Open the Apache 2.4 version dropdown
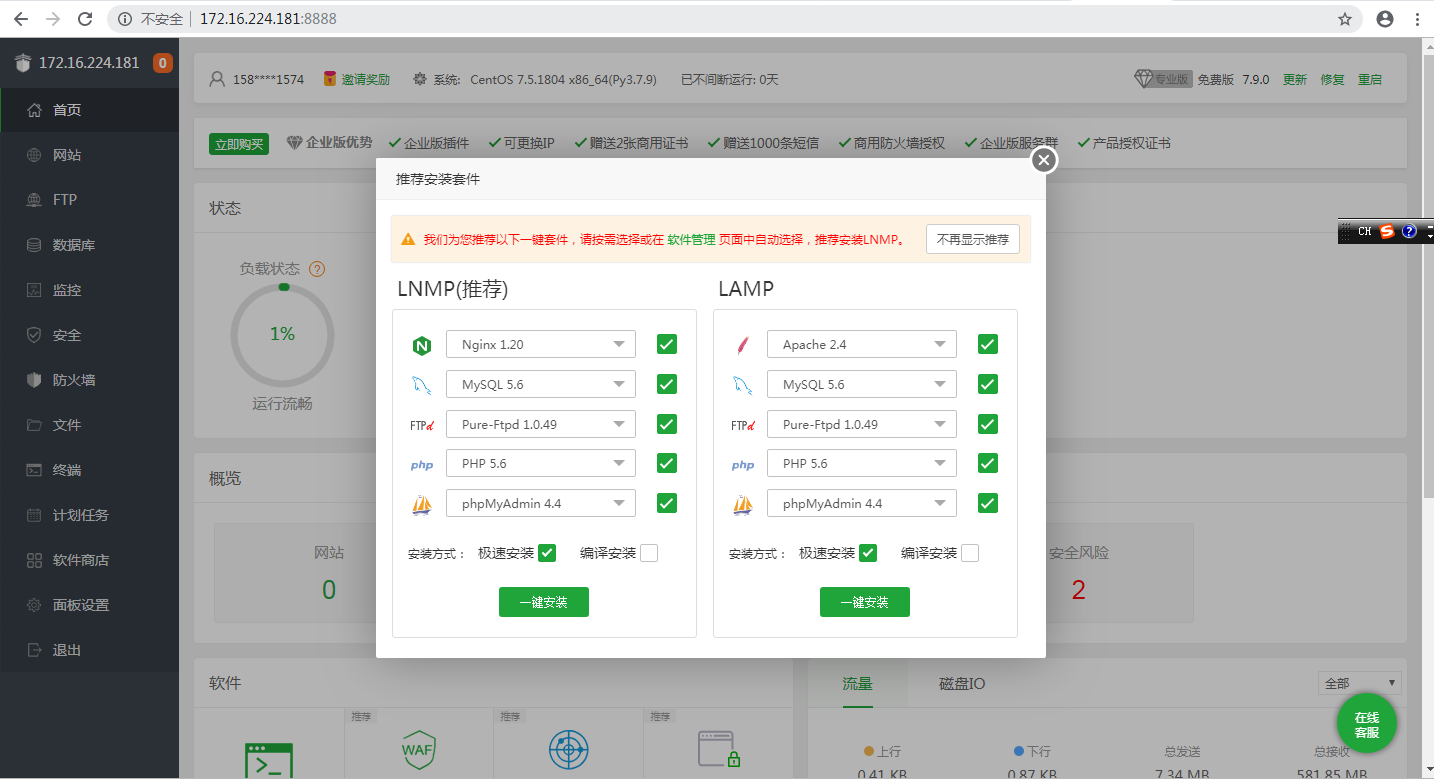 click(x=862, y=344)
